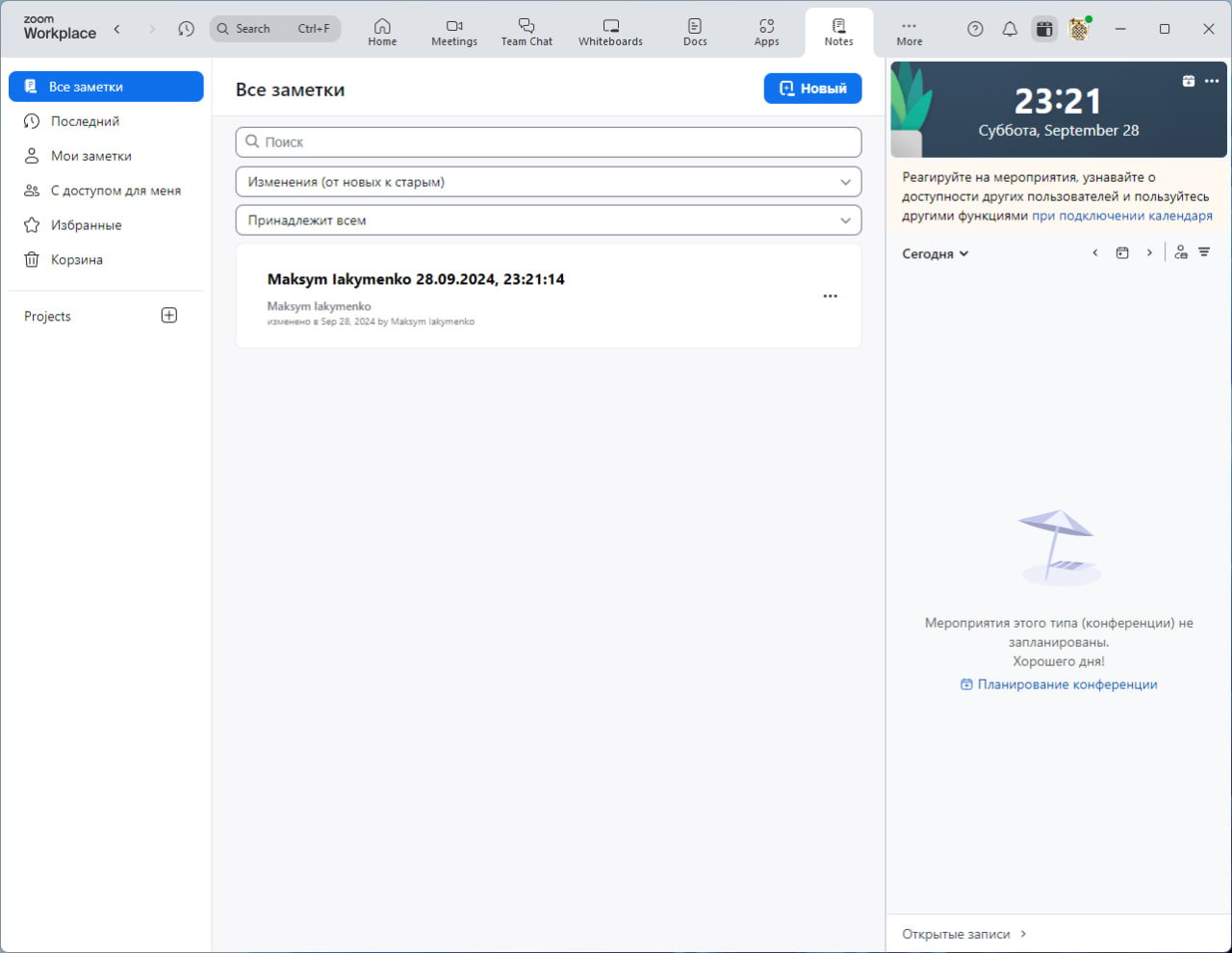The width and height of the screenshot is (1232, 953).
Task: Go to the previous day in the calendar
Action: tap(1095, 253)
